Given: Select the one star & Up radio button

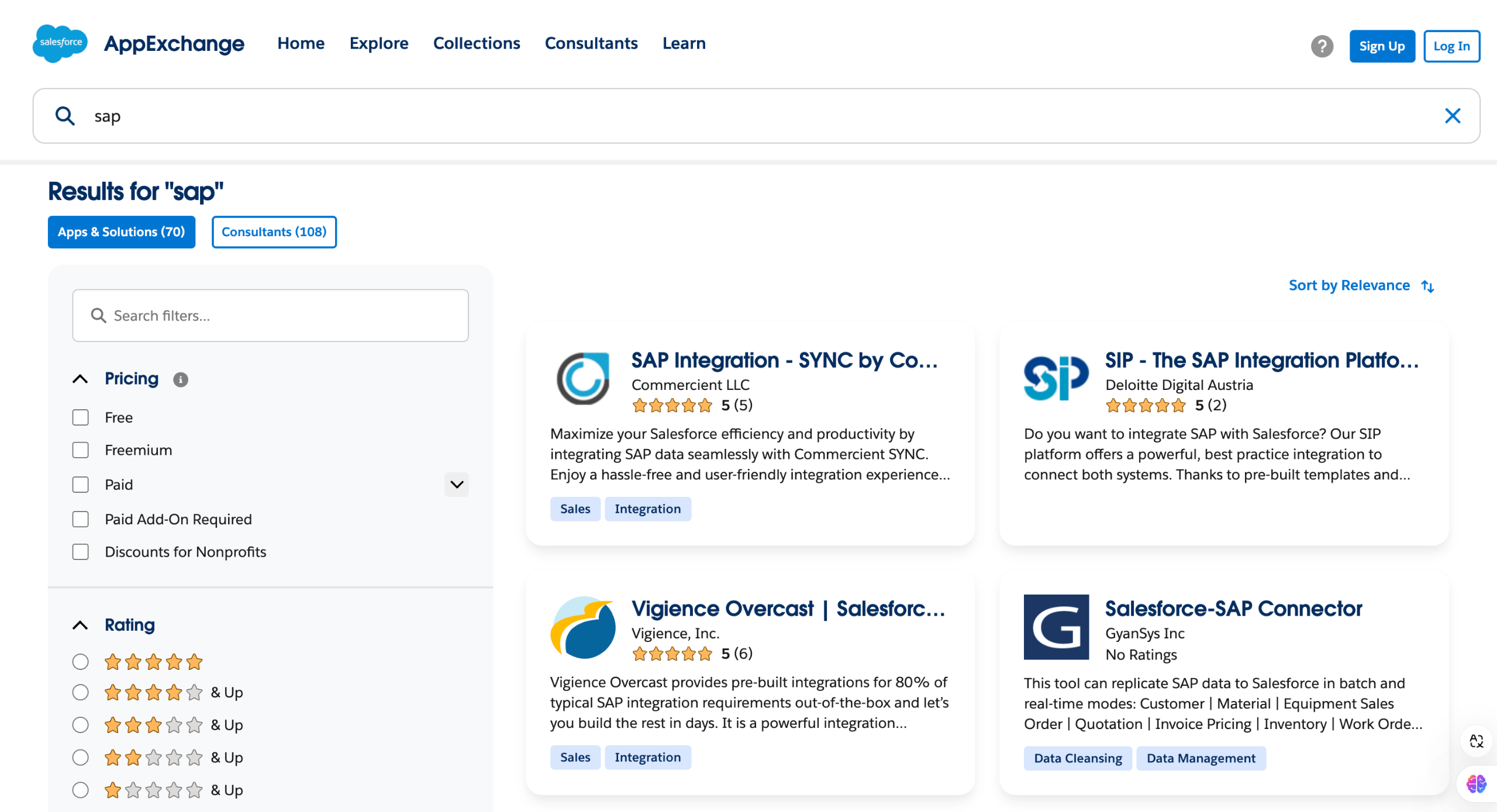Looking at the screenshot, I should [x=80, y=790].
